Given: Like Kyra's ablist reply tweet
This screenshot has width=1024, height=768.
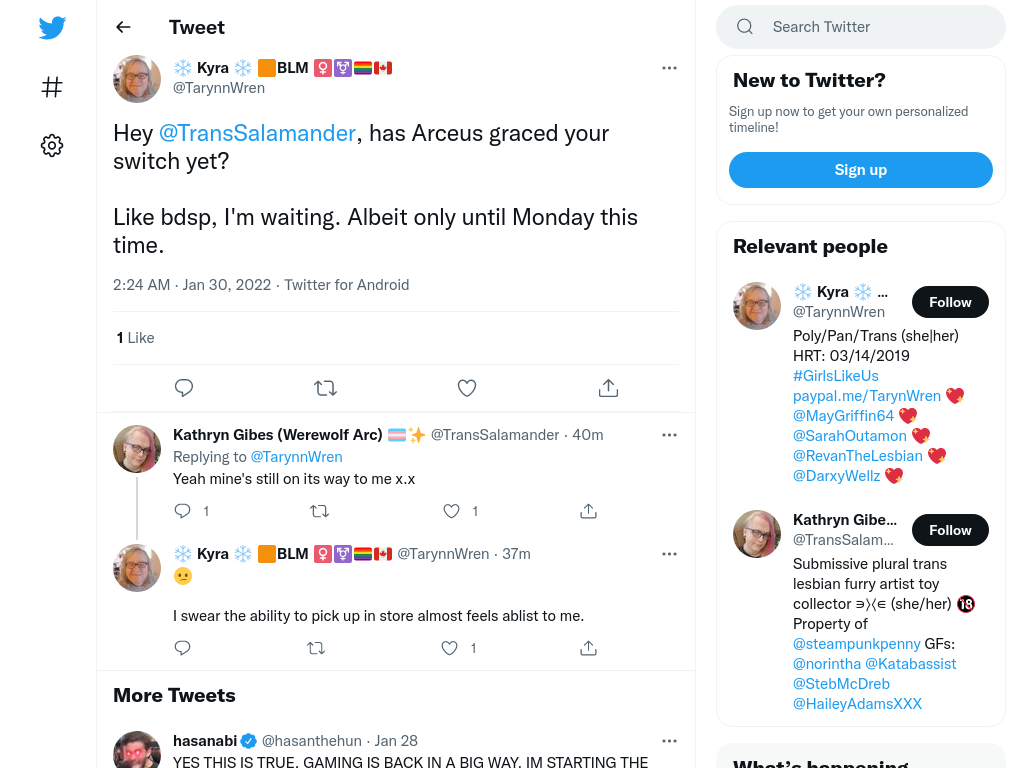Looking at the screenshot, I should pyautogui.click(x=449, y=648).
